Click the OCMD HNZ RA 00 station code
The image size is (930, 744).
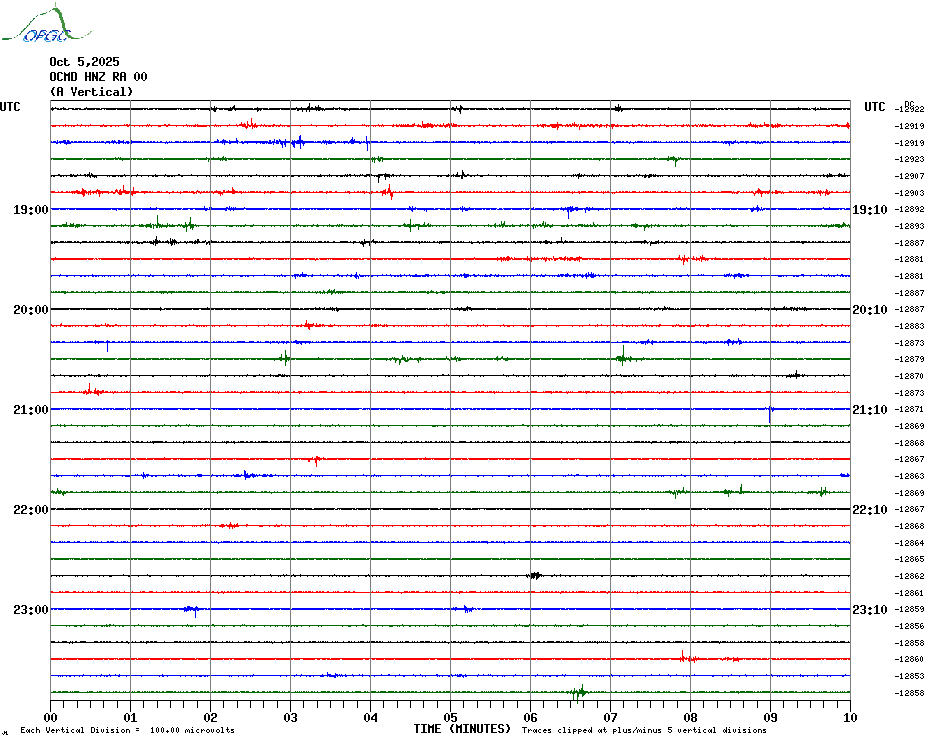click(98, 77)
